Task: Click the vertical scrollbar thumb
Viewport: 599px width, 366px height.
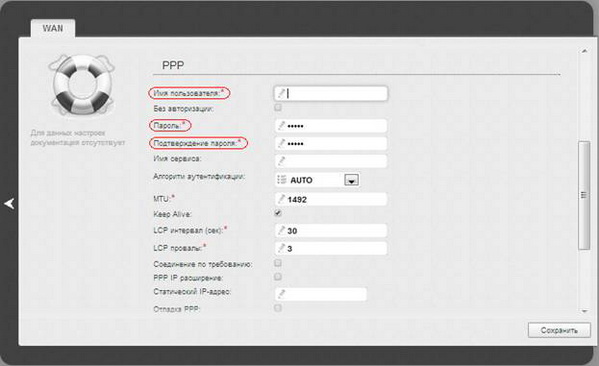Action: [584, 195]
